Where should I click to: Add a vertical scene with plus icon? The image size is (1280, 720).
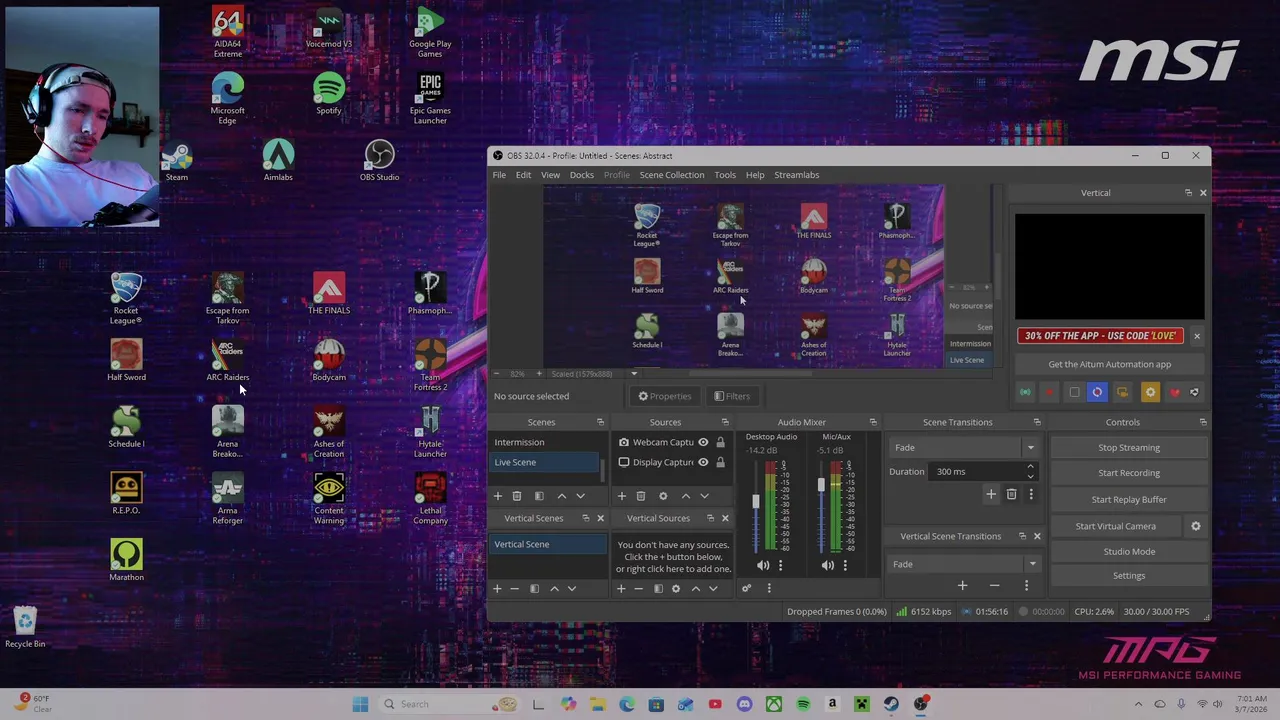[497, 588]
